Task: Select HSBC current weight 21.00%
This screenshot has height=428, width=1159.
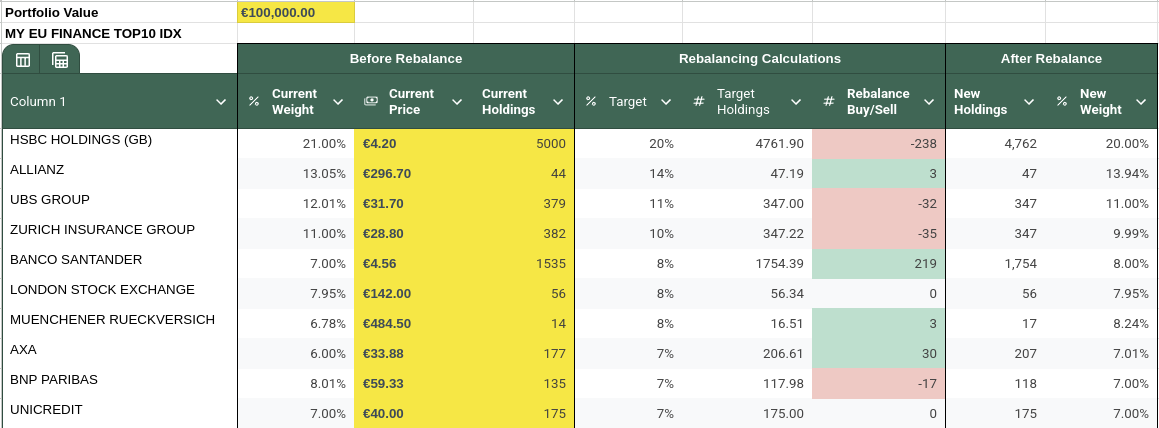Action: pyautogui.click(x=296, y=143)
